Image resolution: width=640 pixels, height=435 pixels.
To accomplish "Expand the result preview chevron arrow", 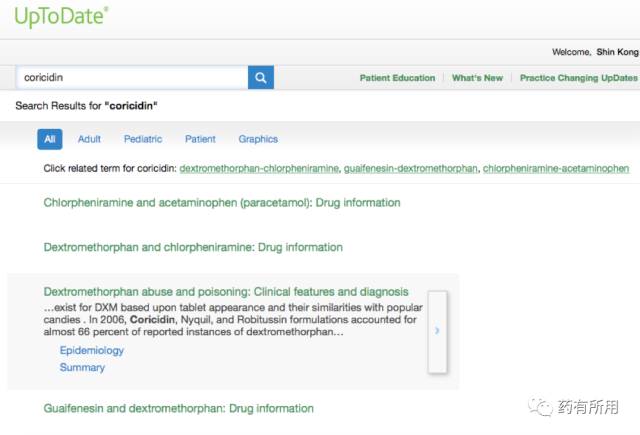I will click(437, 331).
